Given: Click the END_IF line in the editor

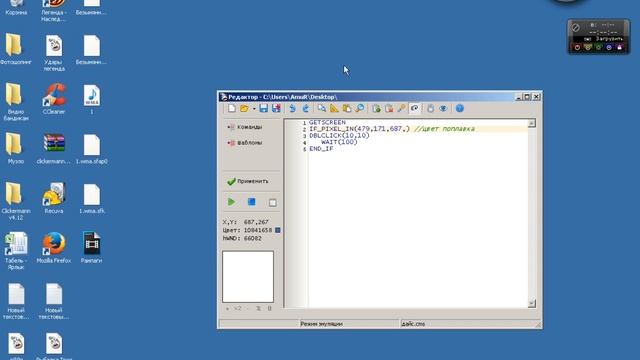Looking at the screenshot, I should [321, 149].
